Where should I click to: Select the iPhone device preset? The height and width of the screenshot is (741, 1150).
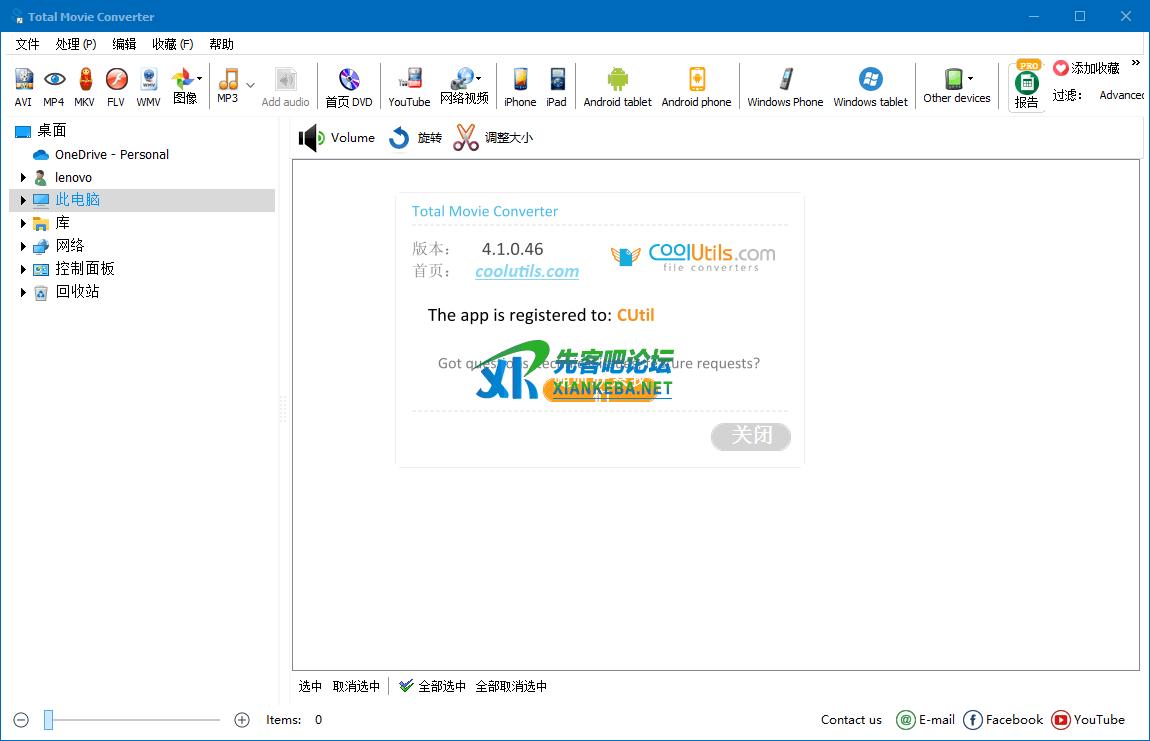point(520,86)
